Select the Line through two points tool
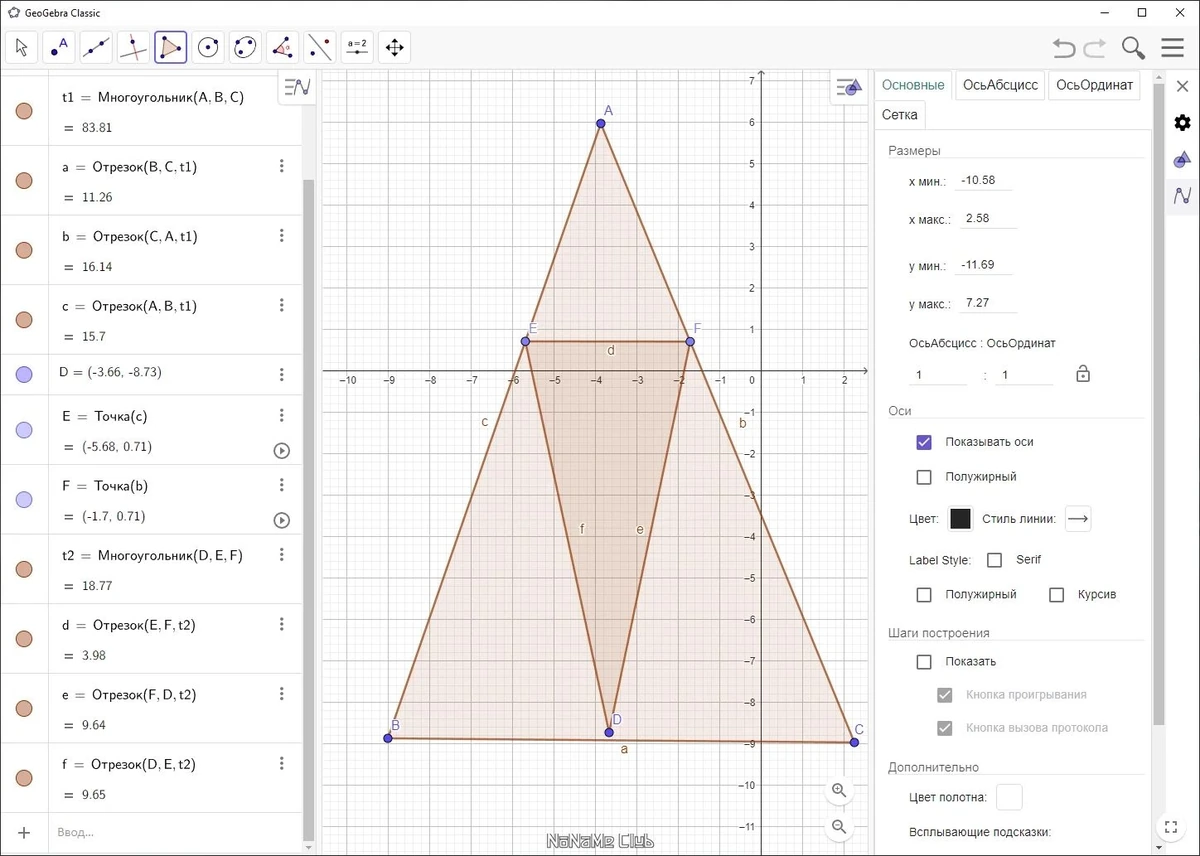 coord(97,47)
